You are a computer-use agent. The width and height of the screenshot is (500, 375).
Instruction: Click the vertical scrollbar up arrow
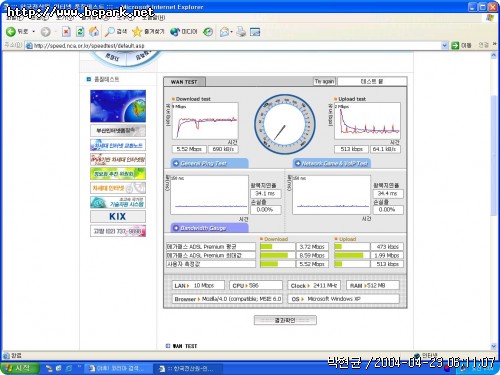click(x=494, y=56)
